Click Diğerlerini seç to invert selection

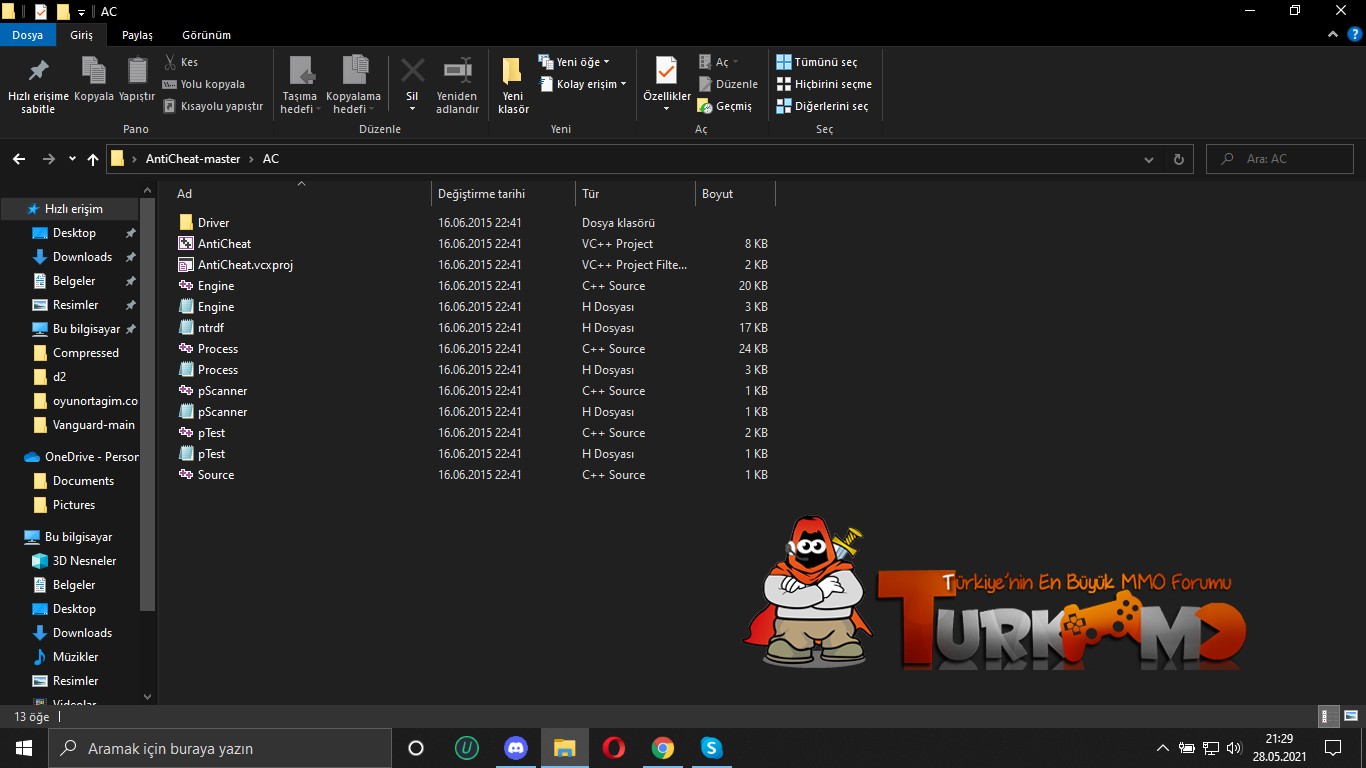(822, 106)
